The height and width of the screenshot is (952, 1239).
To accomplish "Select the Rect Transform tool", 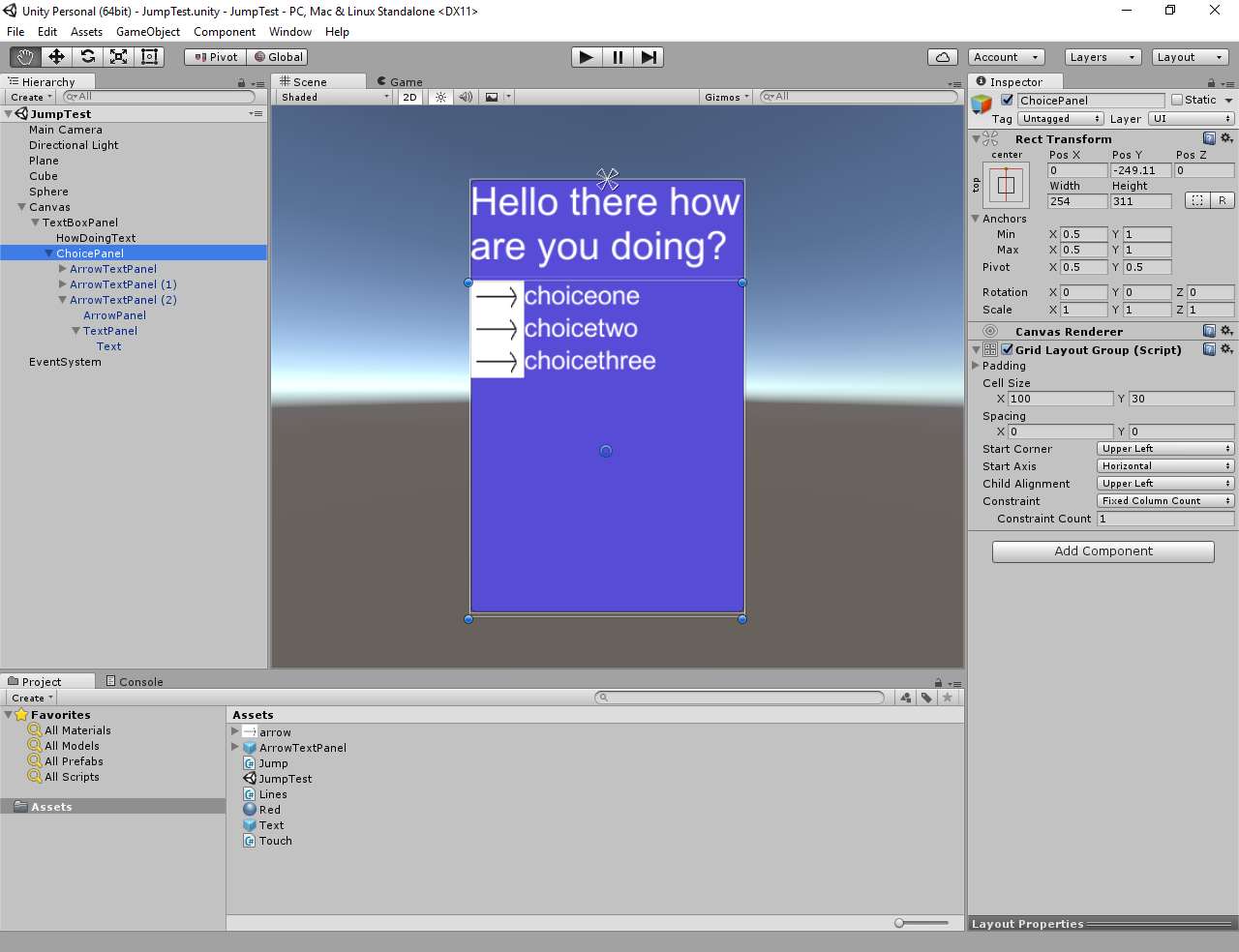I will [148, 56].
